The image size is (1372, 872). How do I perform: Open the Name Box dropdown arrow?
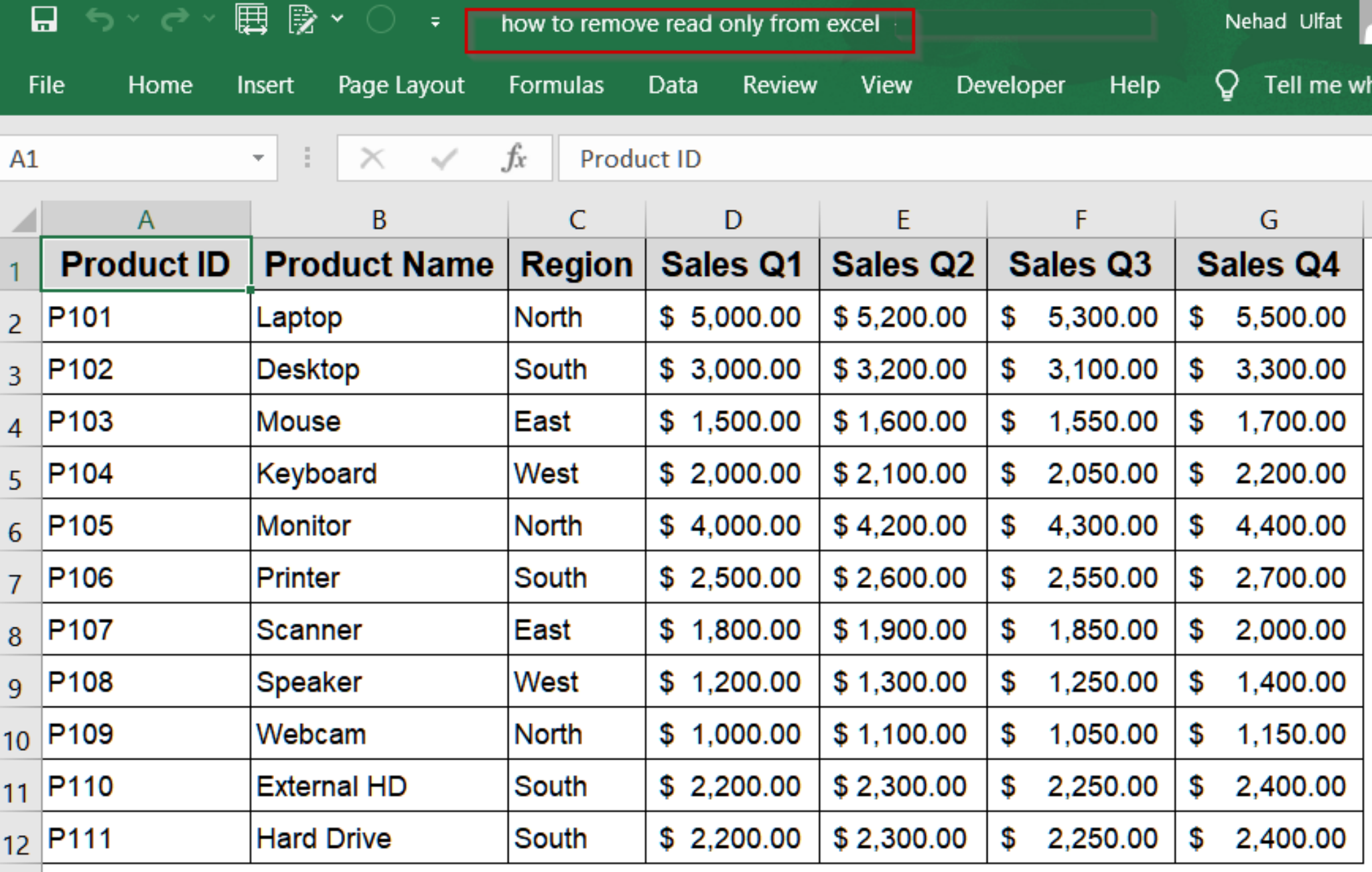[x=258, y=158]
